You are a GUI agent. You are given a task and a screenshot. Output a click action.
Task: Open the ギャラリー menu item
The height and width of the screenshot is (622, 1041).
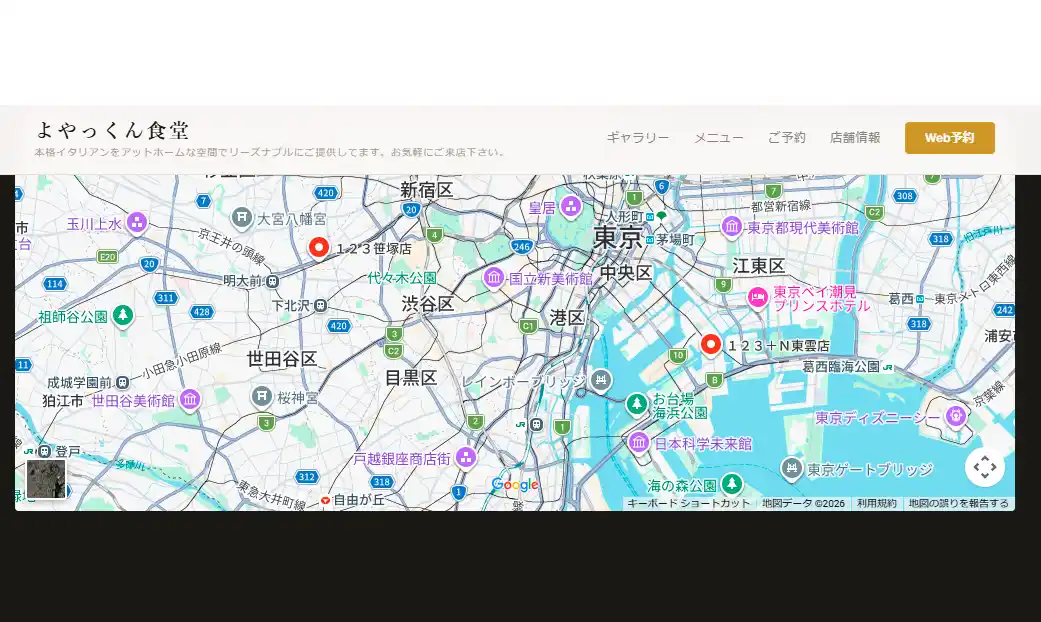point(637,138)
